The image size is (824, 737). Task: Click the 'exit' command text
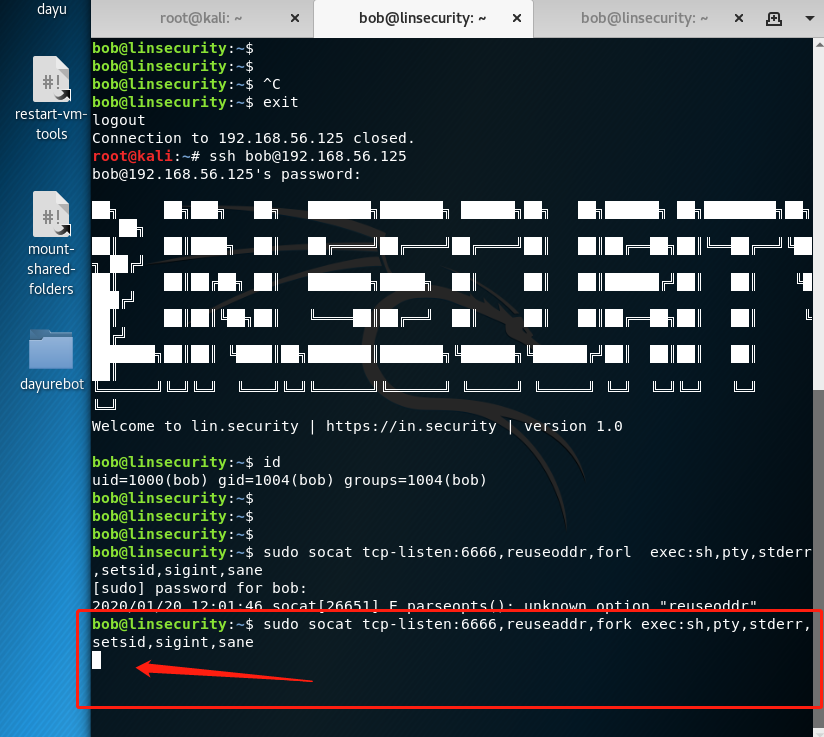pos(281,102)
